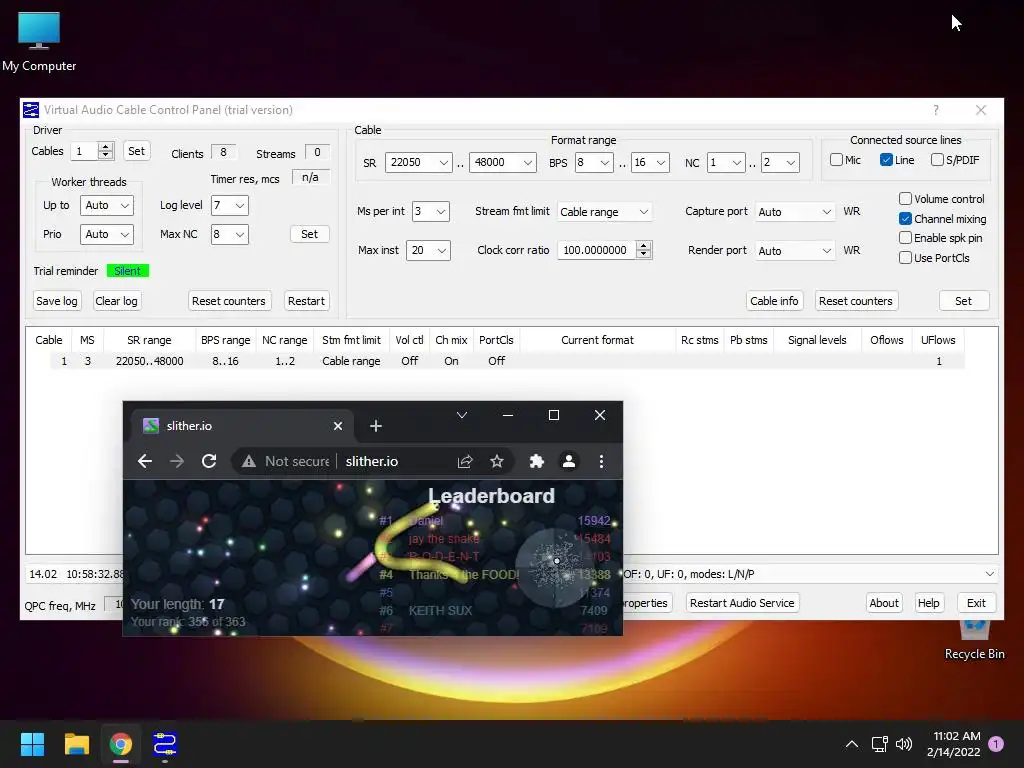Image resolution: width=1024 pixels, height=768 pixels.
Task: Open the Render port dropdown
Action: click(x=795, y=251)
